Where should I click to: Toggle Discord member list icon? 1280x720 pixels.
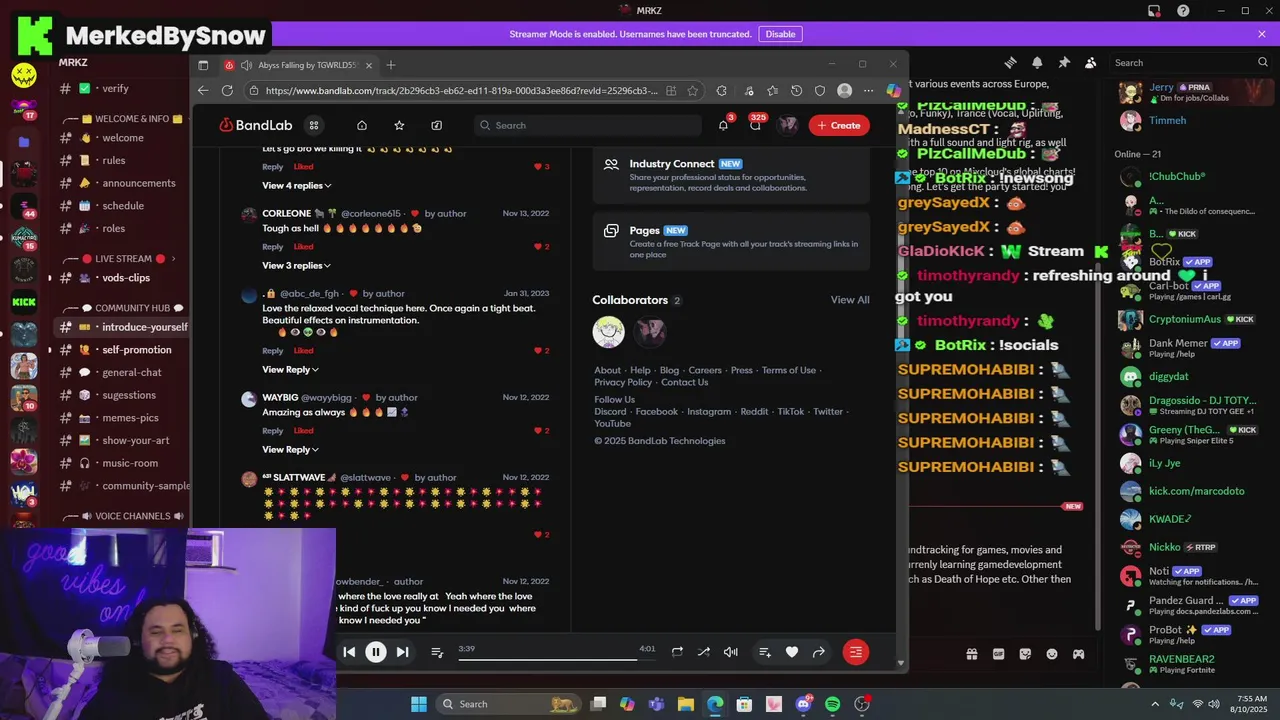point(1091,62)
